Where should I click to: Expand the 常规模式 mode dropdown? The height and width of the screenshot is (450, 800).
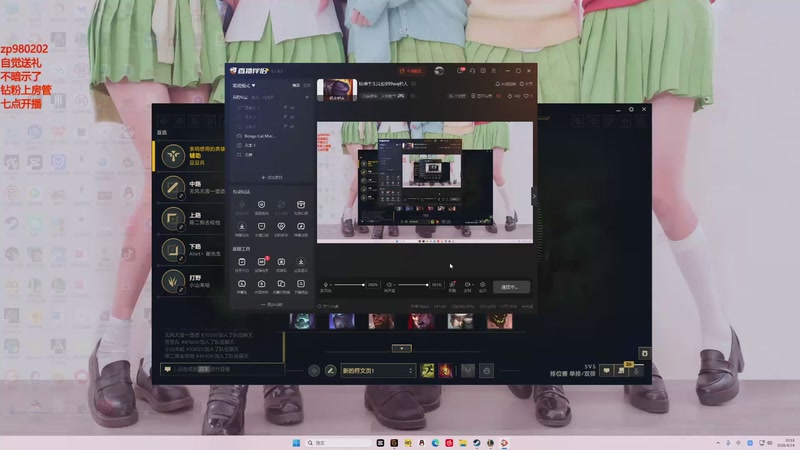pyautogui.click(x=244, y=85)
